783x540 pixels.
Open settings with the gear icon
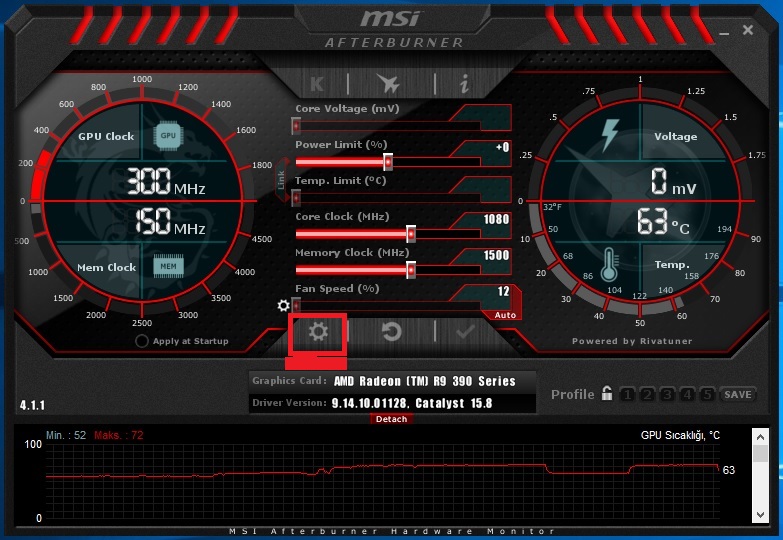point(318,331)
